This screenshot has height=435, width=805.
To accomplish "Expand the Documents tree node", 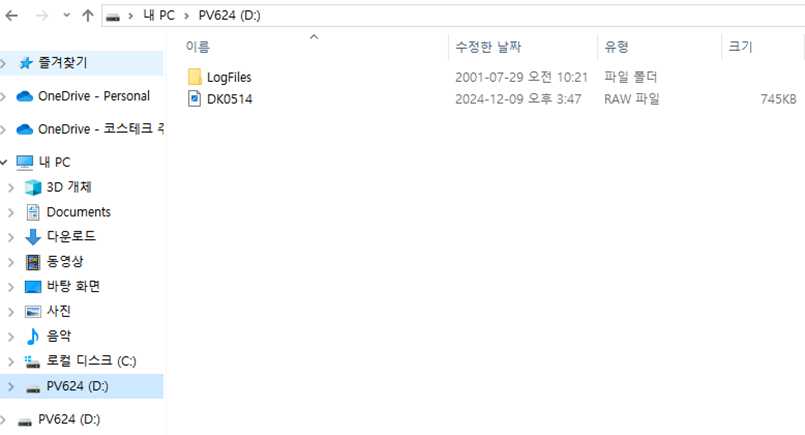I will (11, 212).
